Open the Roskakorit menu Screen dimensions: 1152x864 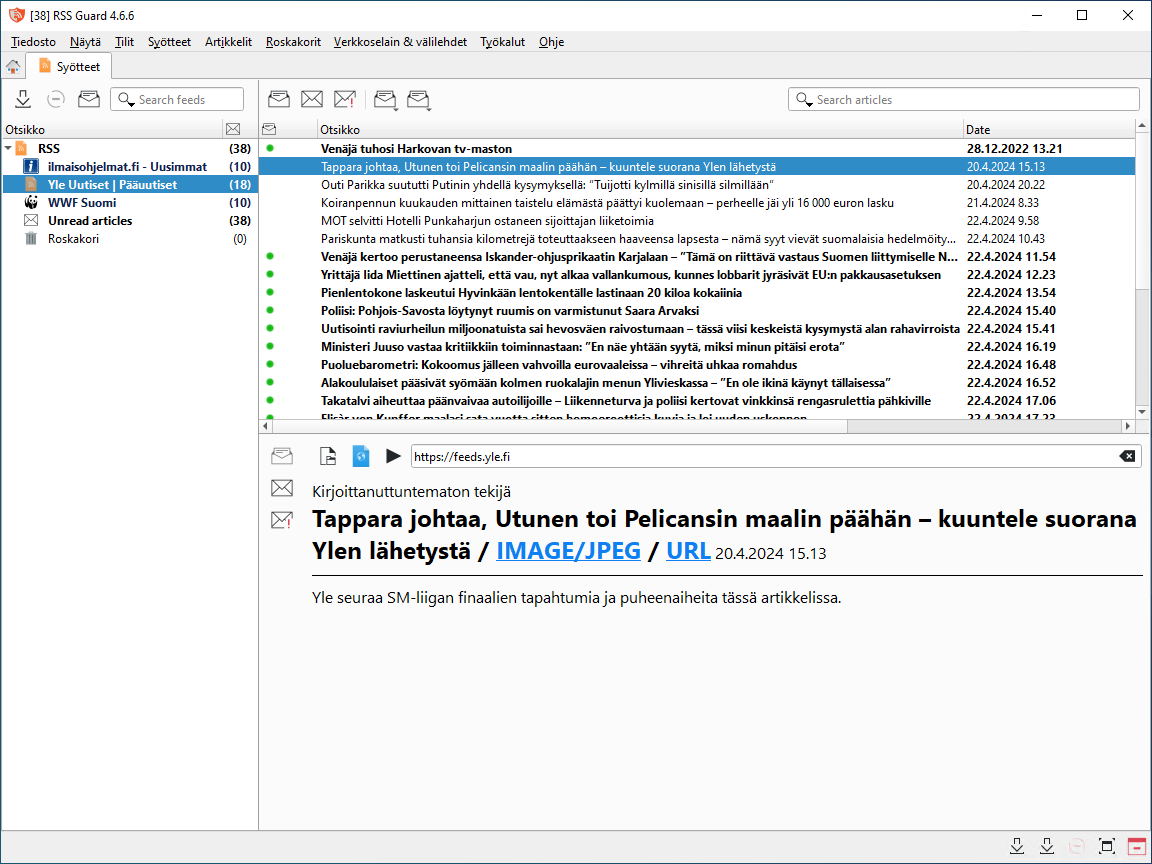(293, 42)
